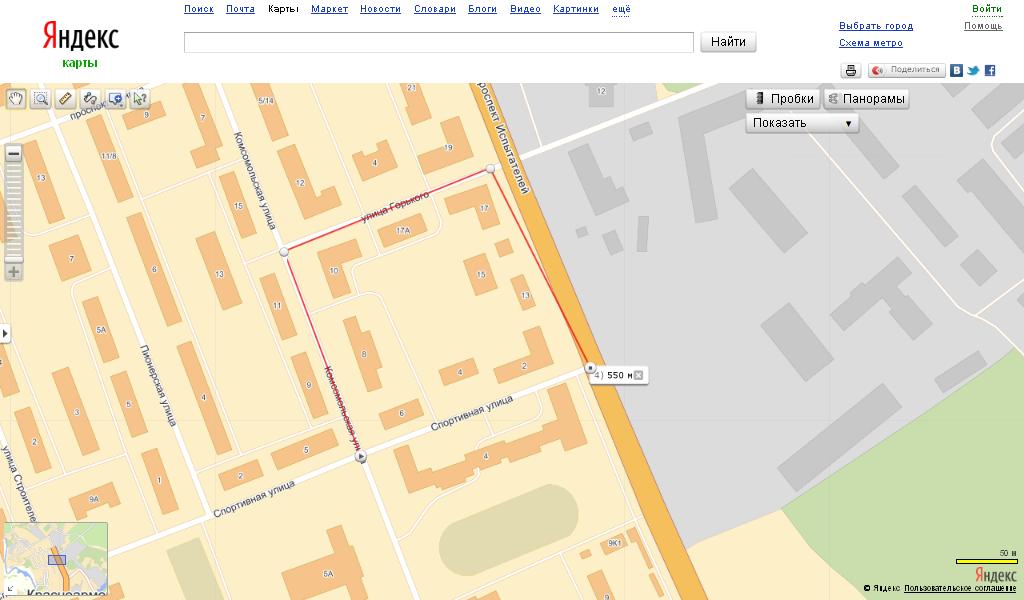The width and height of the screenshot is (1024, 600).
Task: Share the map on Twitter
Action: [973, 70]
